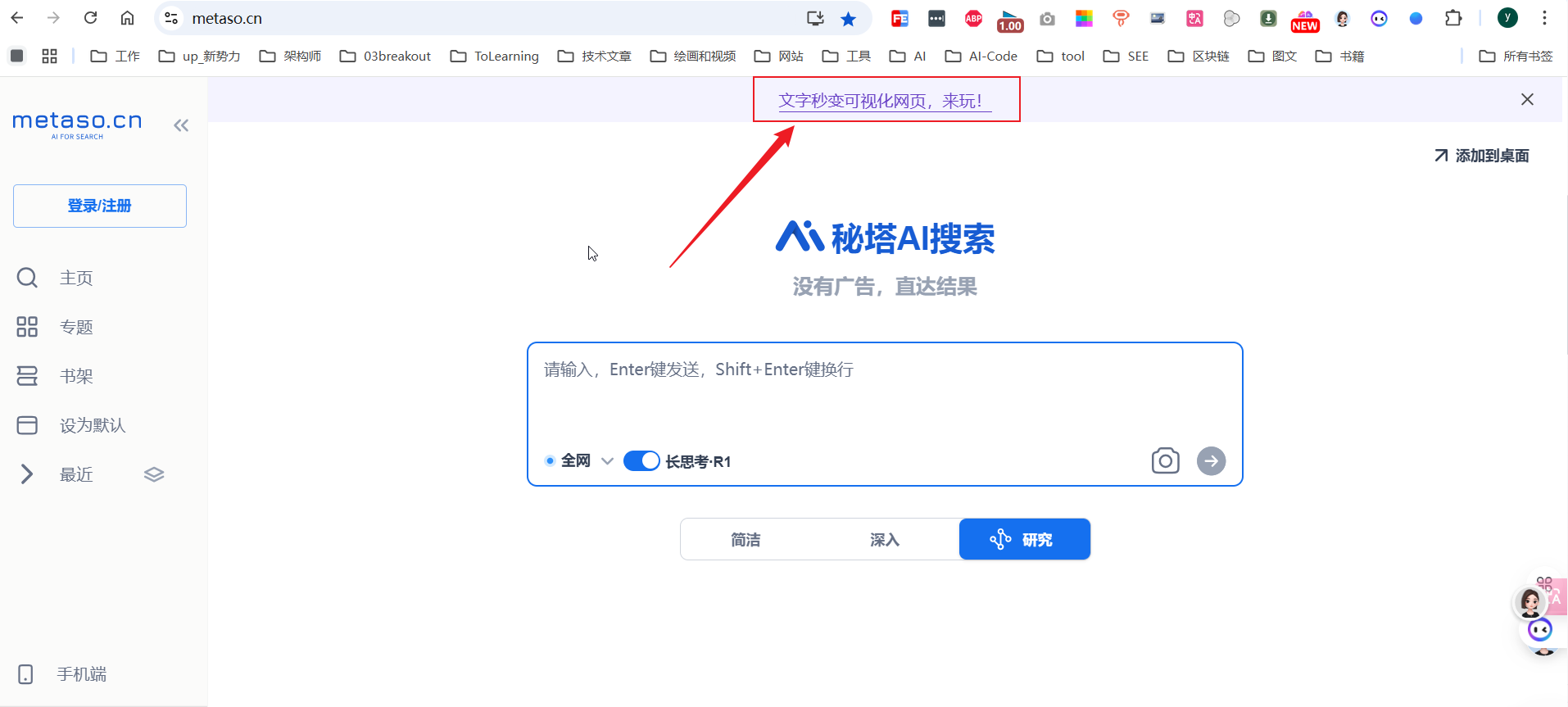
Task: Go back to previous page
Action: [17, 18]
